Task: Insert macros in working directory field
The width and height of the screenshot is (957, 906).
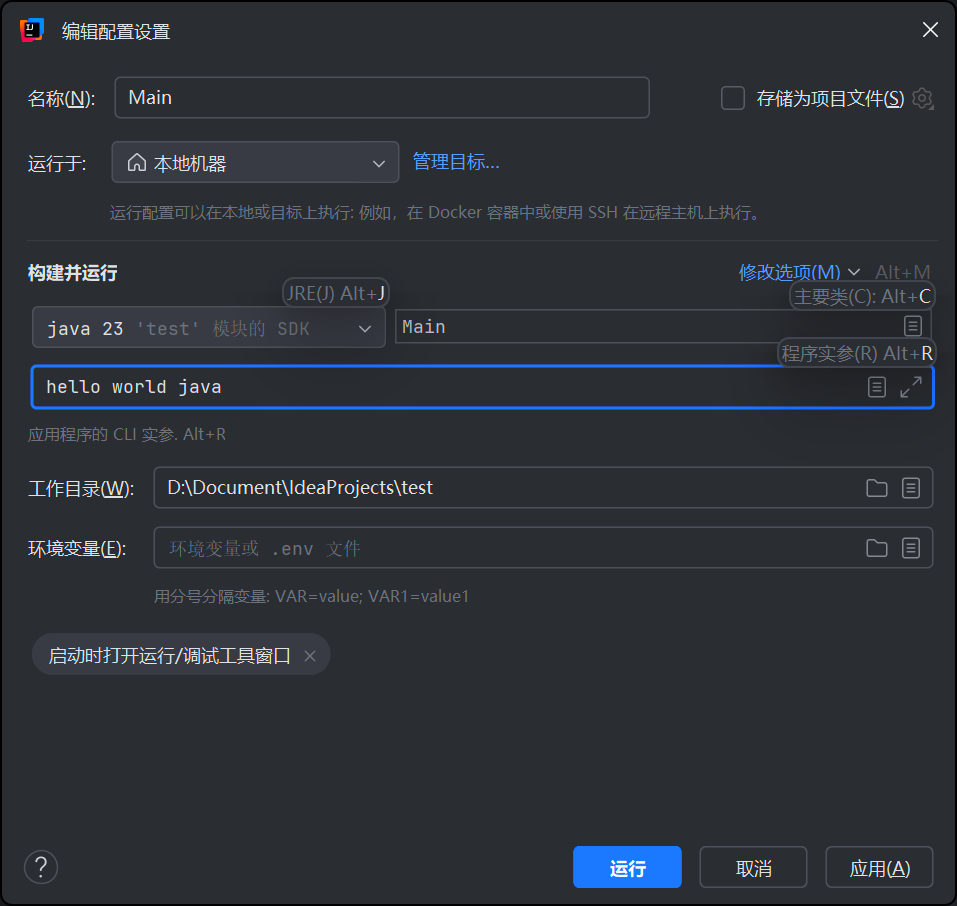Action: point(911,488)
